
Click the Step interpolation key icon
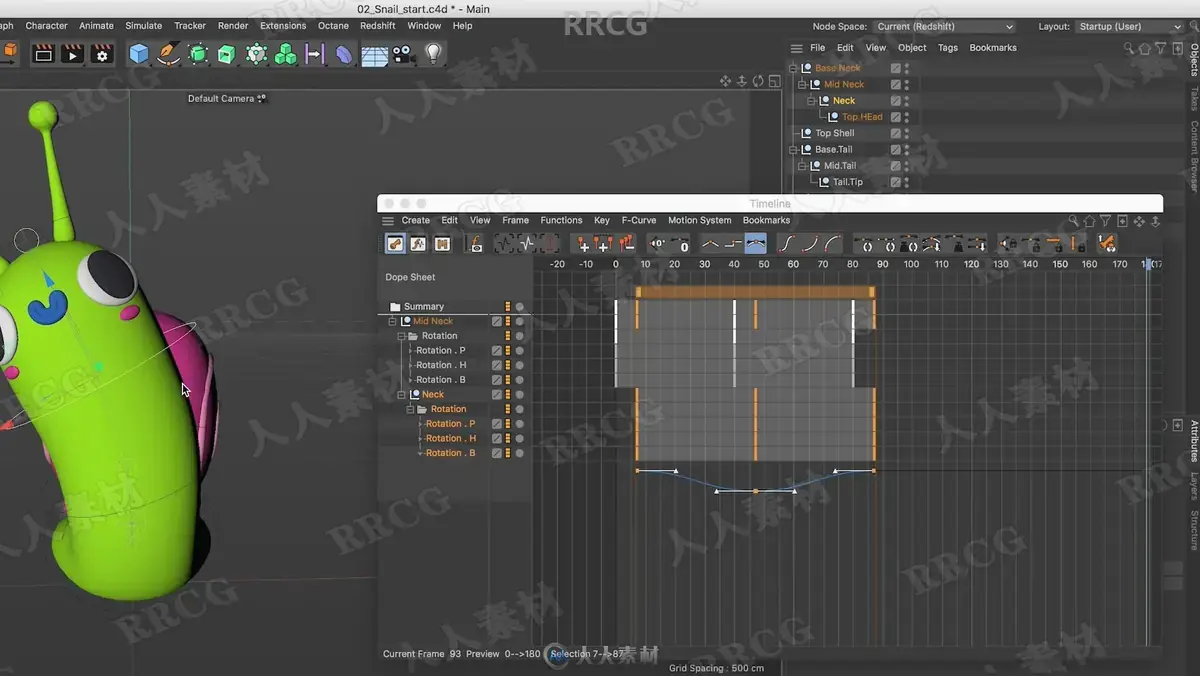click(732, 243)
